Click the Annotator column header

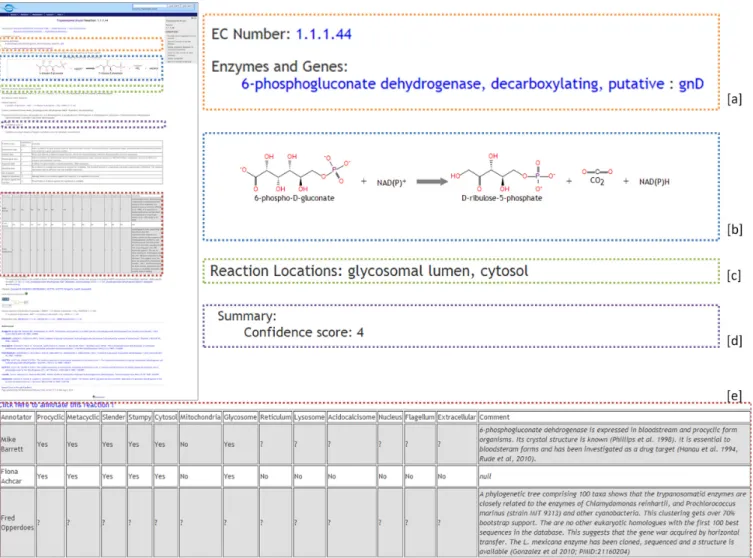pyautogui.click(x=17, y=417)
